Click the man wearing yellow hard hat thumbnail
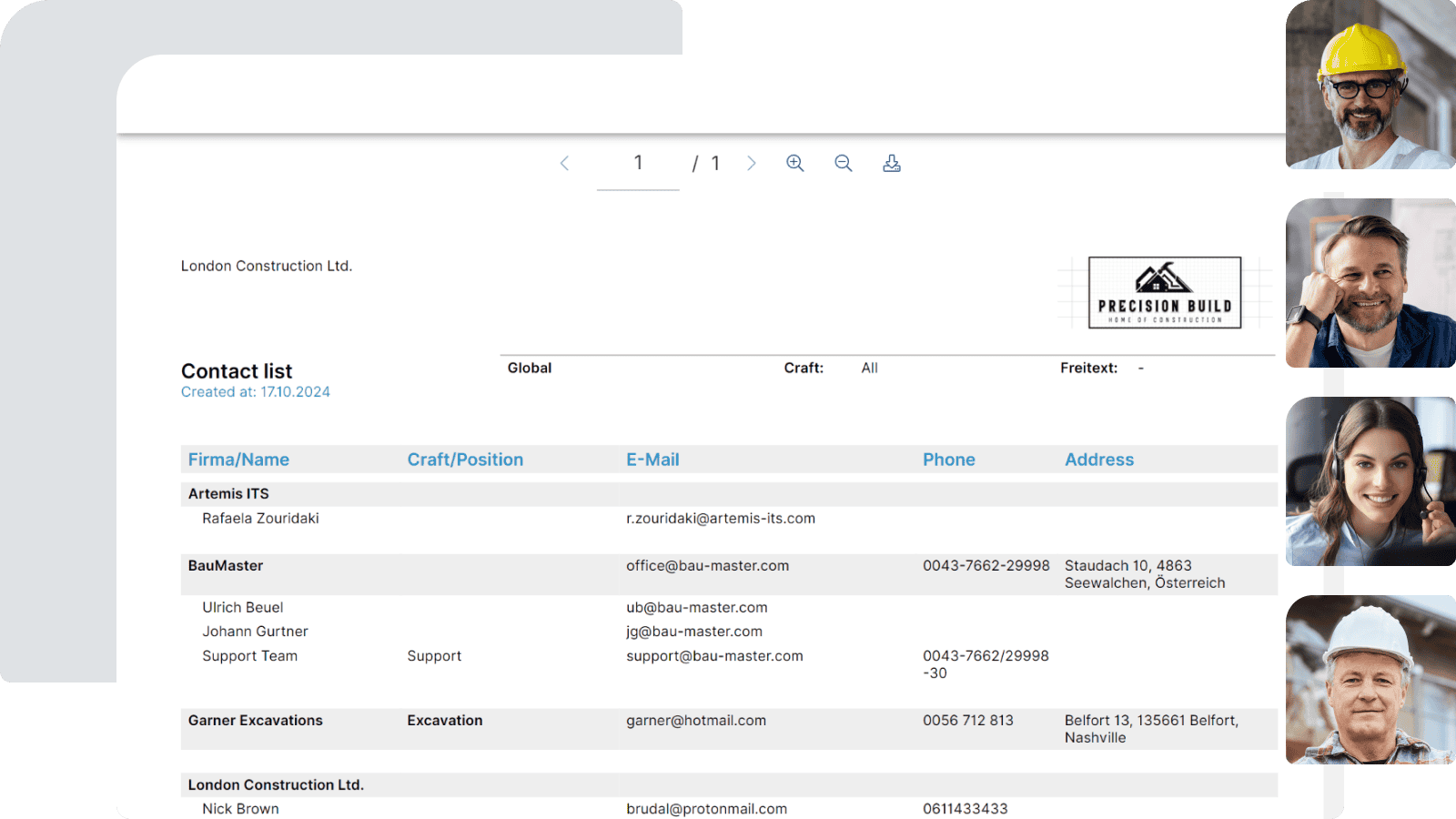The width and height of the screenshot is (1456, 819). (x=1369, y=86)
